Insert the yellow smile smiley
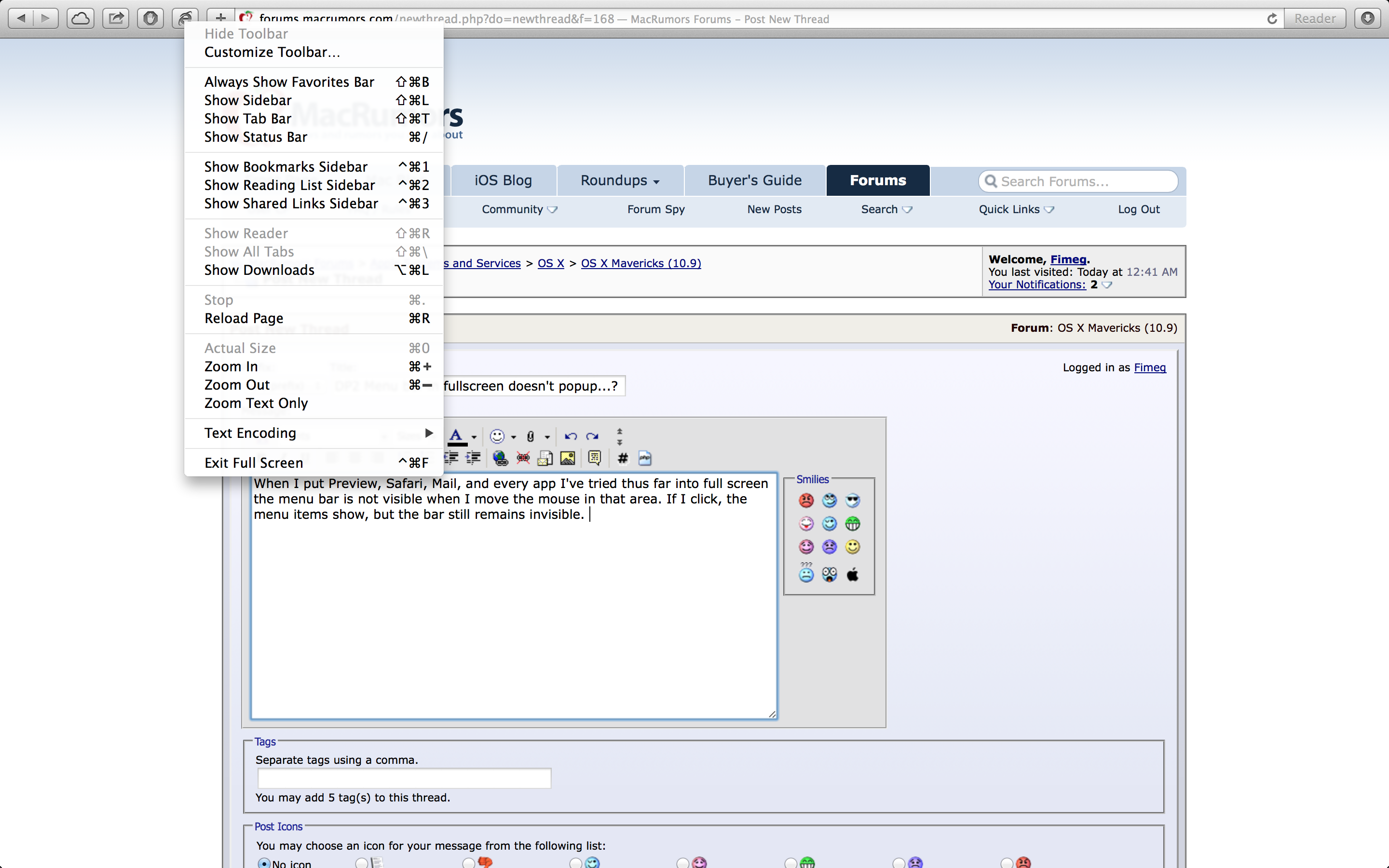The image size is (1389, 868). pyautogui.click(x=853, y=546)
